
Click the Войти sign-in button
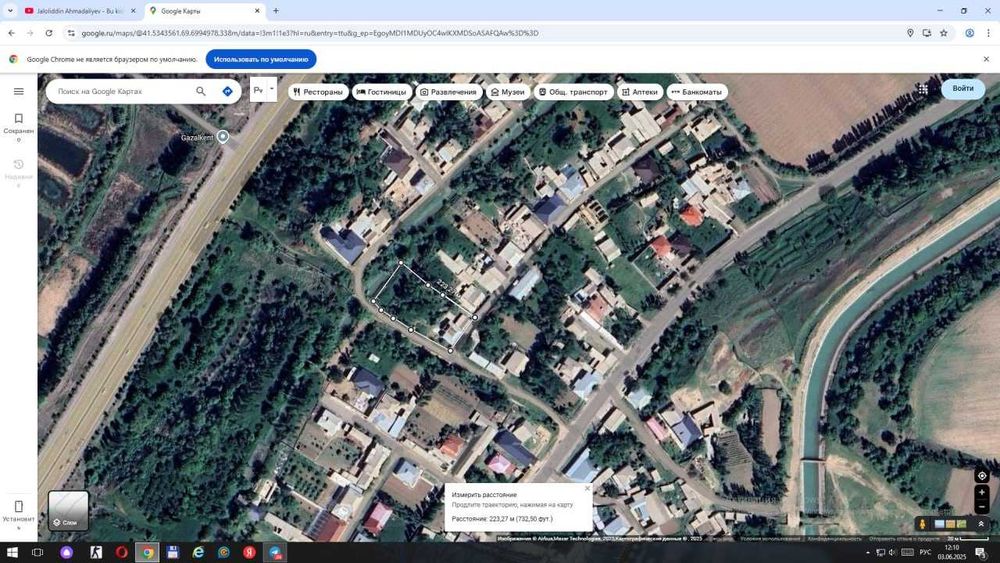pyautogui.click(x=963, y=88)
